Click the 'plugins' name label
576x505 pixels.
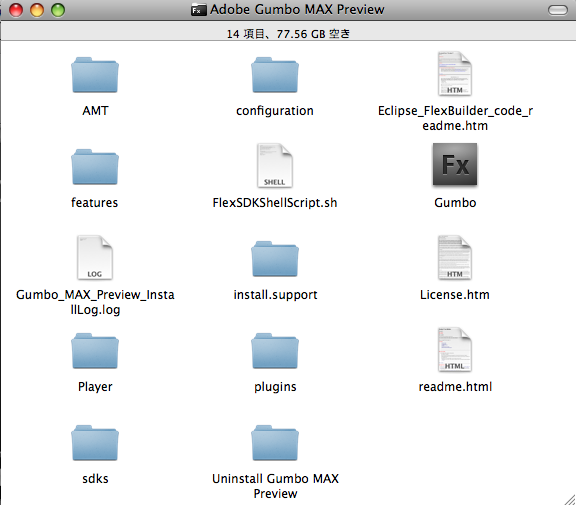pos(275,387)
